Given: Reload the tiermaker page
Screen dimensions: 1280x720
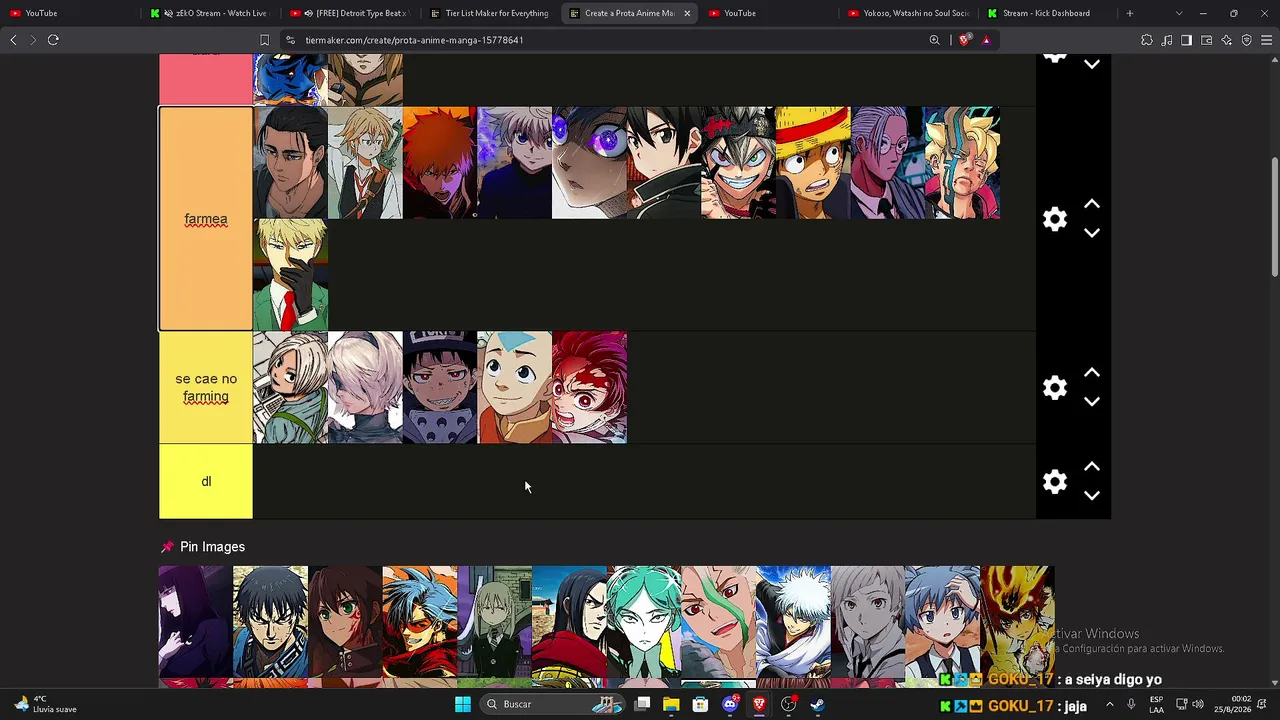Looking at the screenshot, I should click(x=53, y=40).
